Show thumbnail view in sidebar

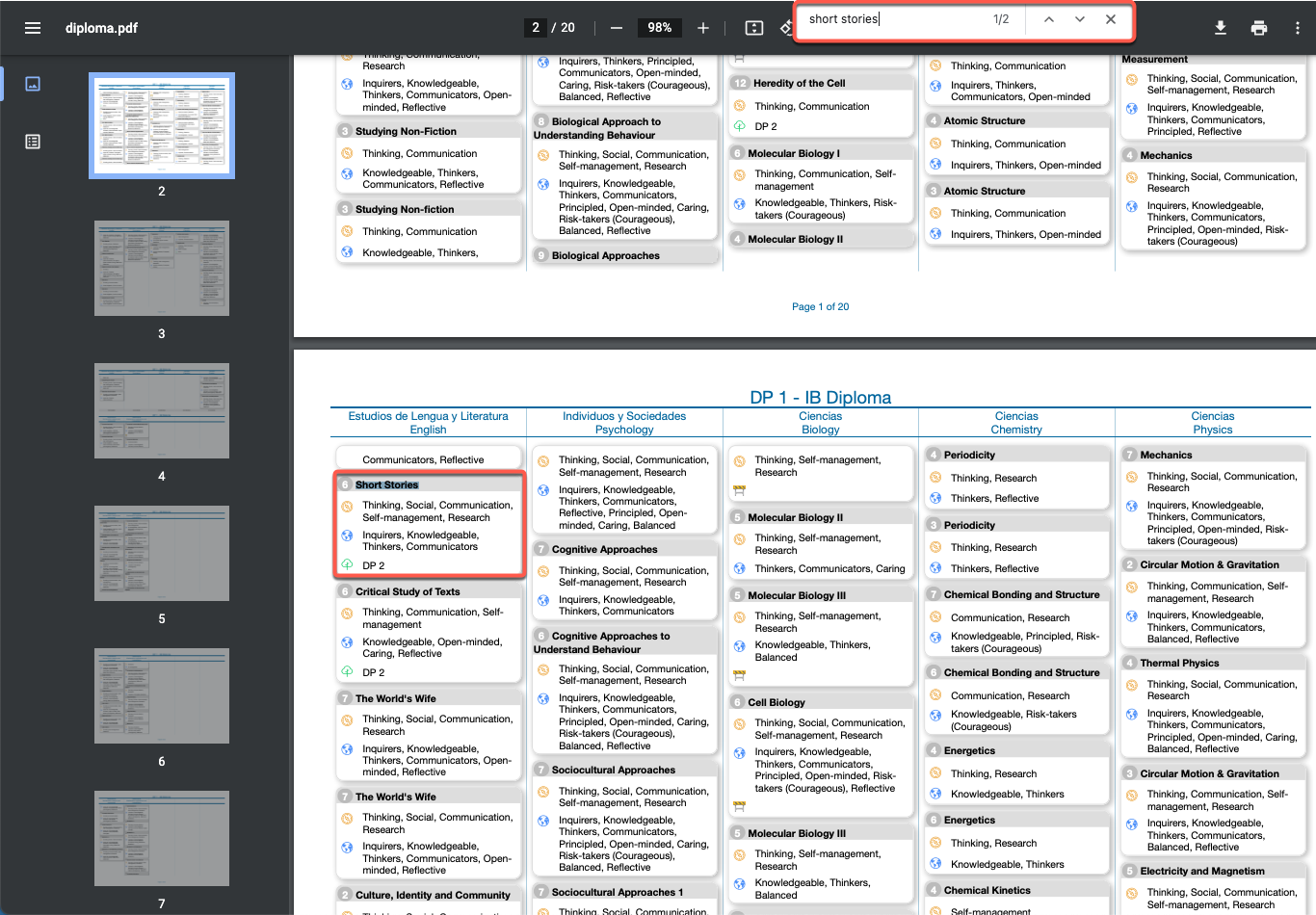click(33, 84)
